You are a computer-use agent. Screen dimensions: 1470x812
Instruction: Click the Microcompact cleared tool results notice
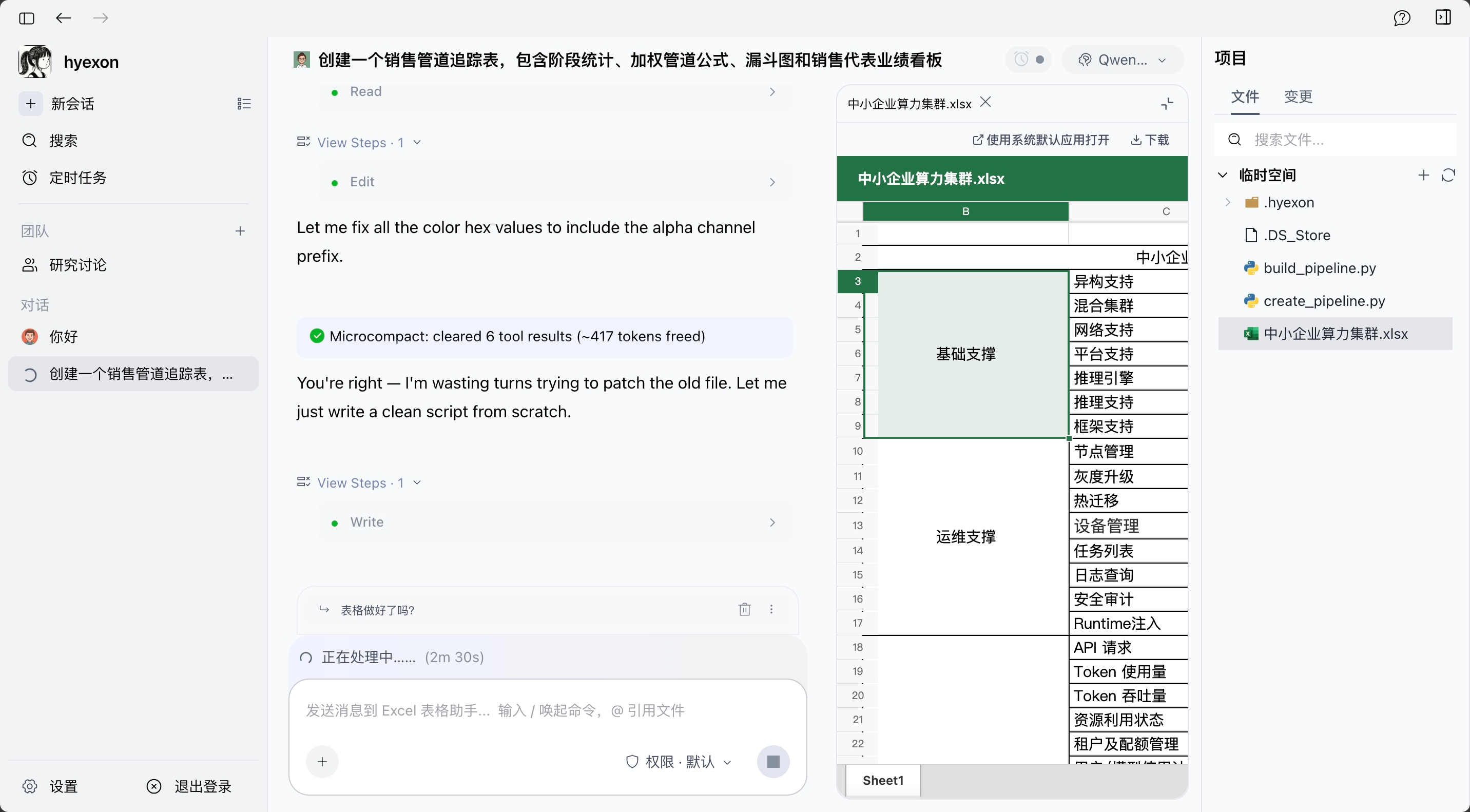point(545,337)
